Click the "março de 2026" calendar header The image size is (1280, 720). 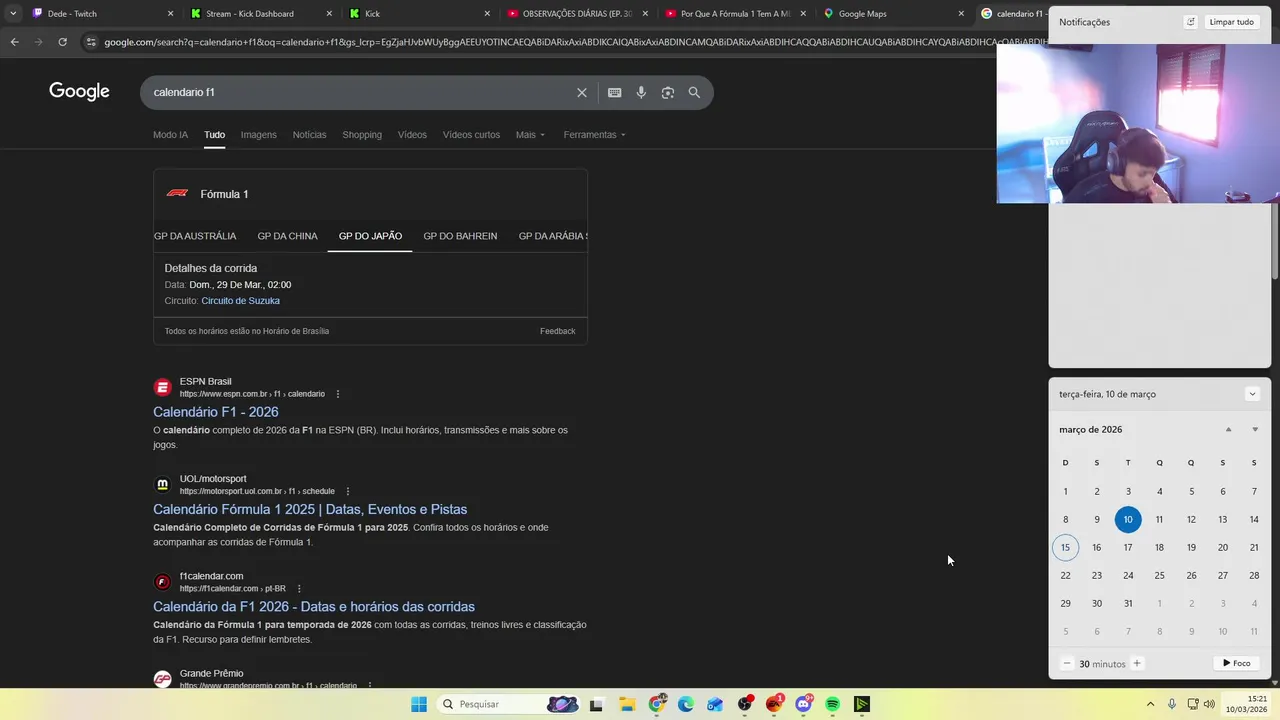pos(1090,429)
